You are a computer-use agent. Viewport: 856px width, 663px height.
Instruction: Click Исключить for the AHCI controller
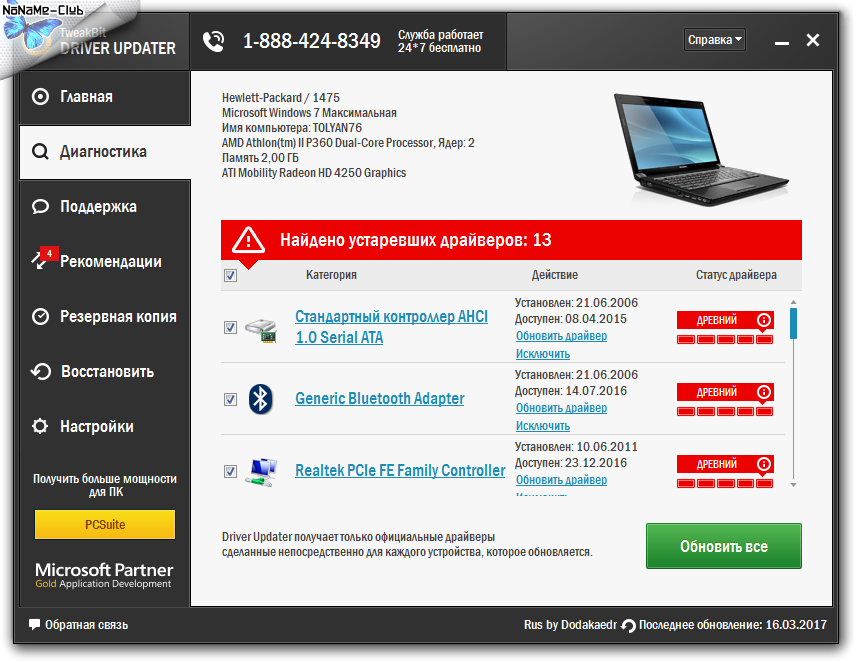pos(543,354)
